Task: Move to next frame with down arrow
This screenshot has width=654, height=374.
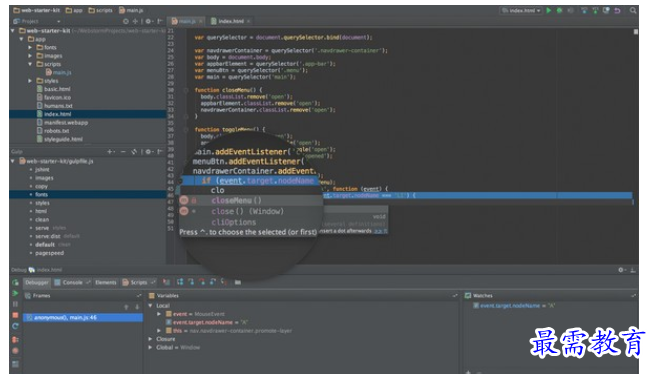Action: (137, 307)
